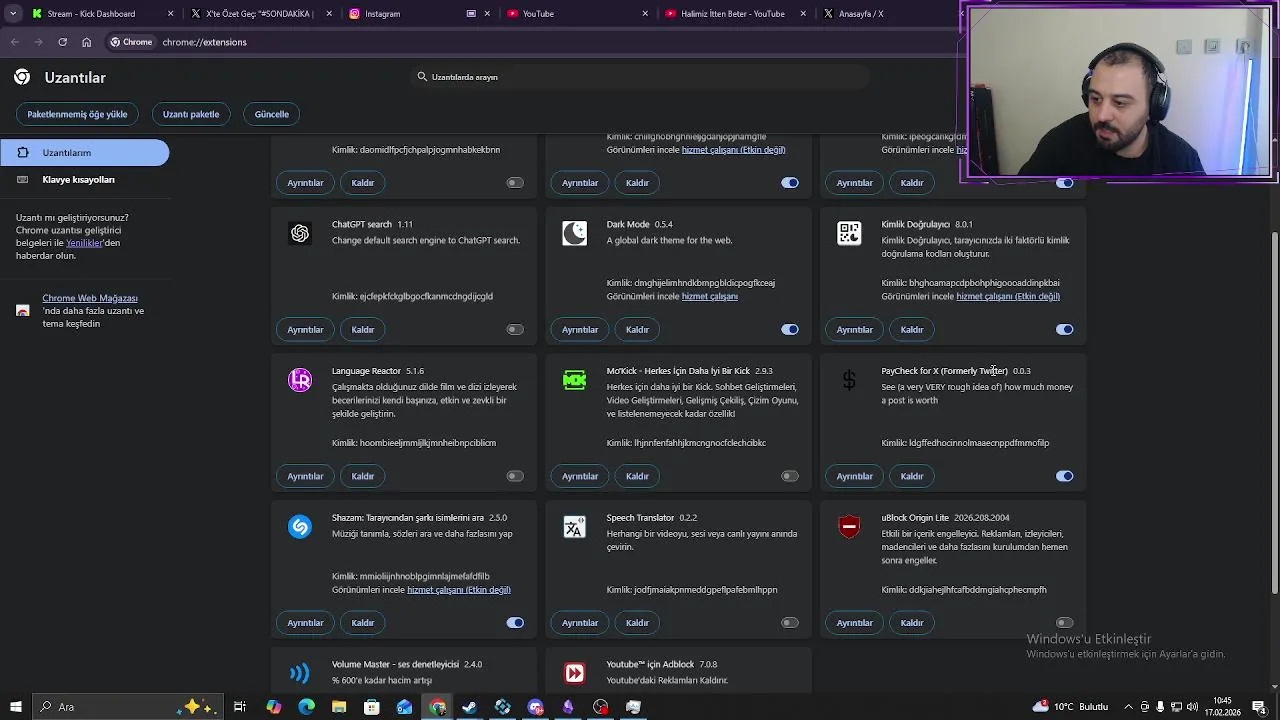Go to the home page icon
Viewport: 1280px width, 720px height.
(x=86, y=42)
